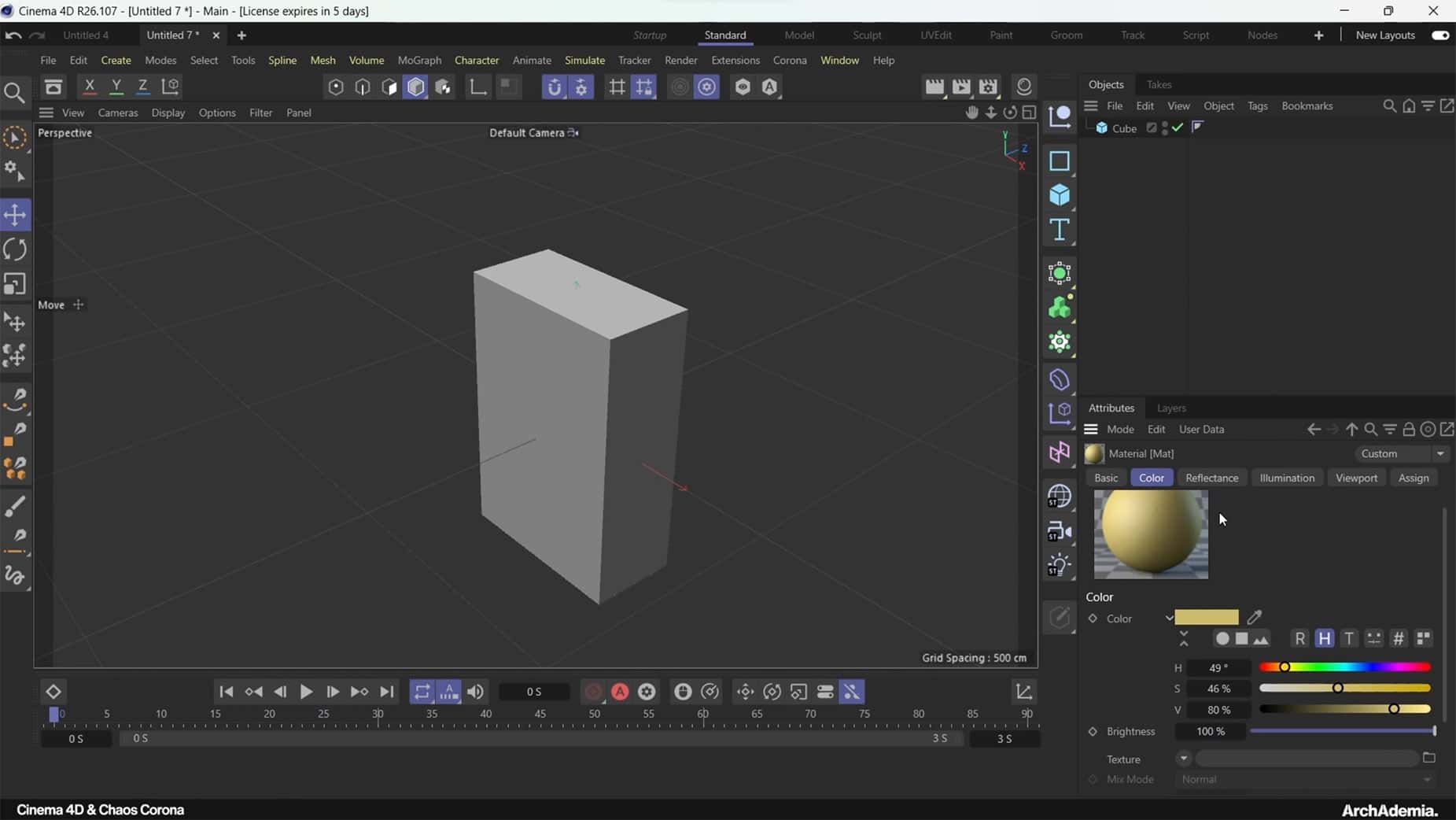Add a Cube primitive object
The height and width of the screenshot is (820, 1456).
[1060, 194]
